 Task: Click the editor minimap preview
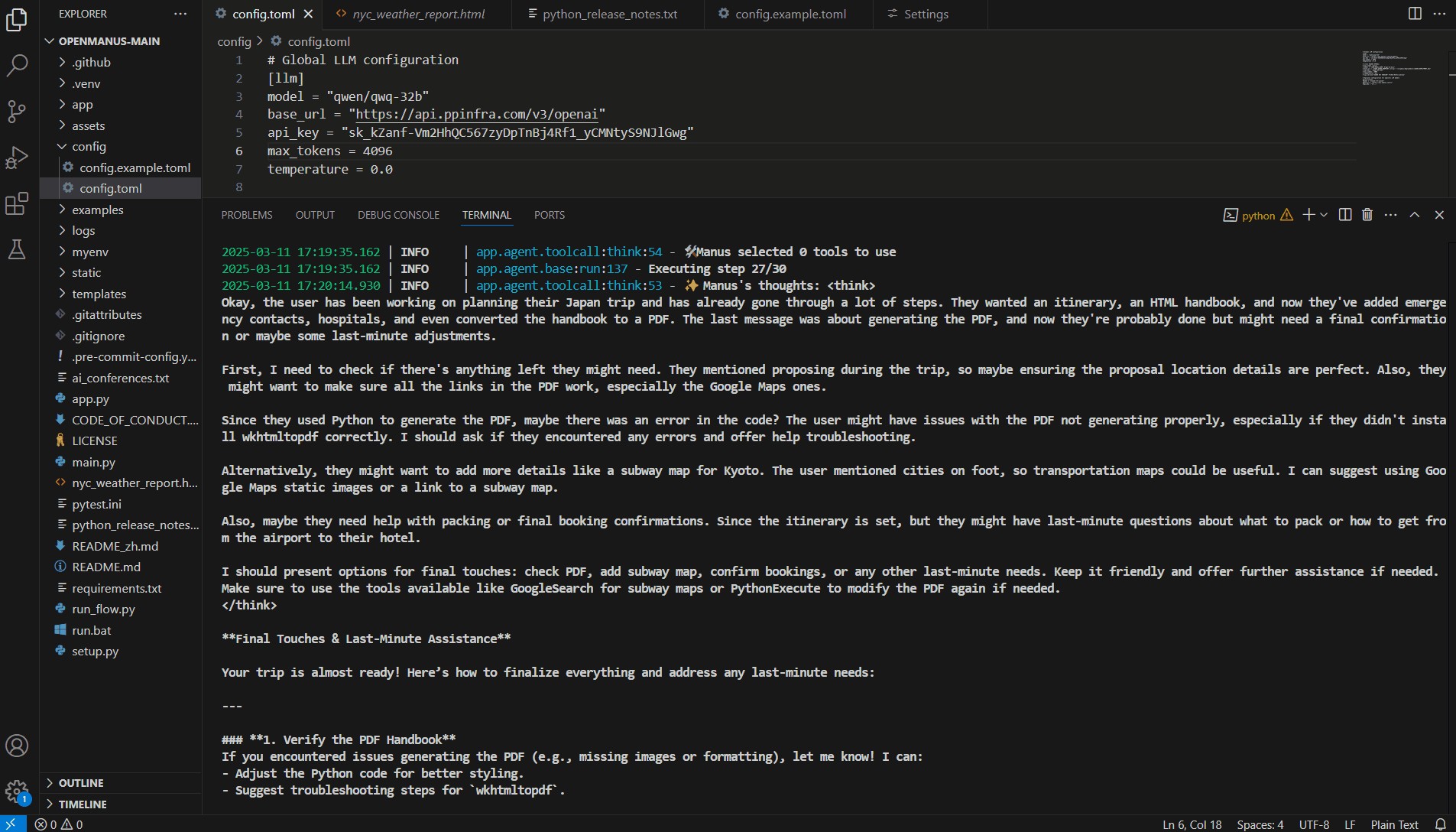pyautogui.click(x=1396, y=69)
